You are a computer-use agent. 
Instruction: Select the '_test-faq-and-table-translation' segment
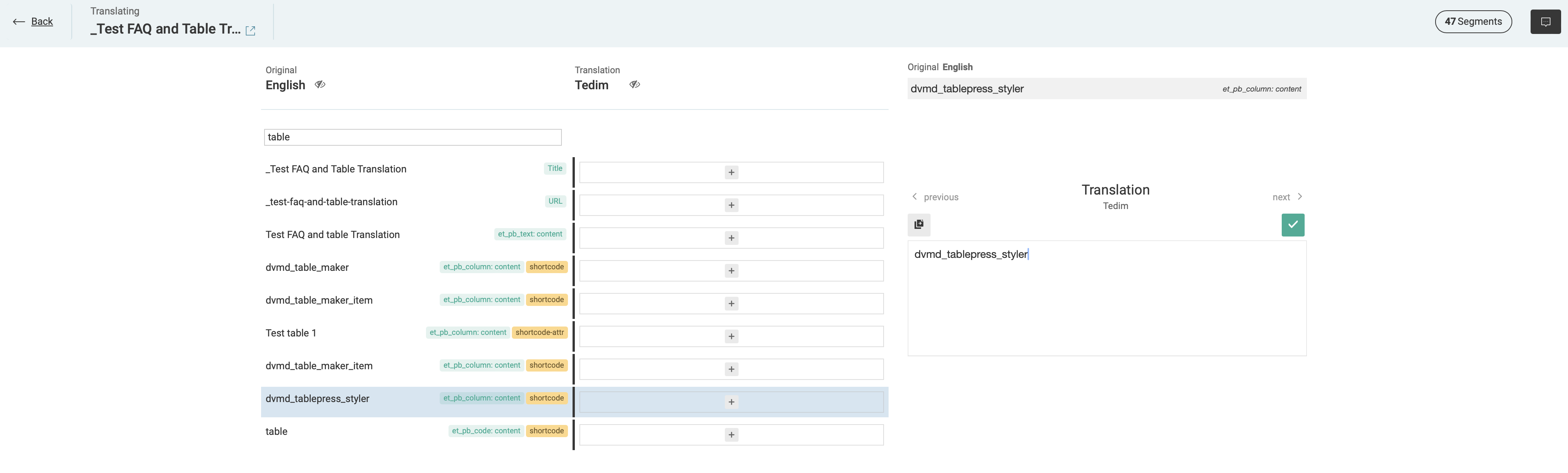pyautogui.click(x=331, y=202)
